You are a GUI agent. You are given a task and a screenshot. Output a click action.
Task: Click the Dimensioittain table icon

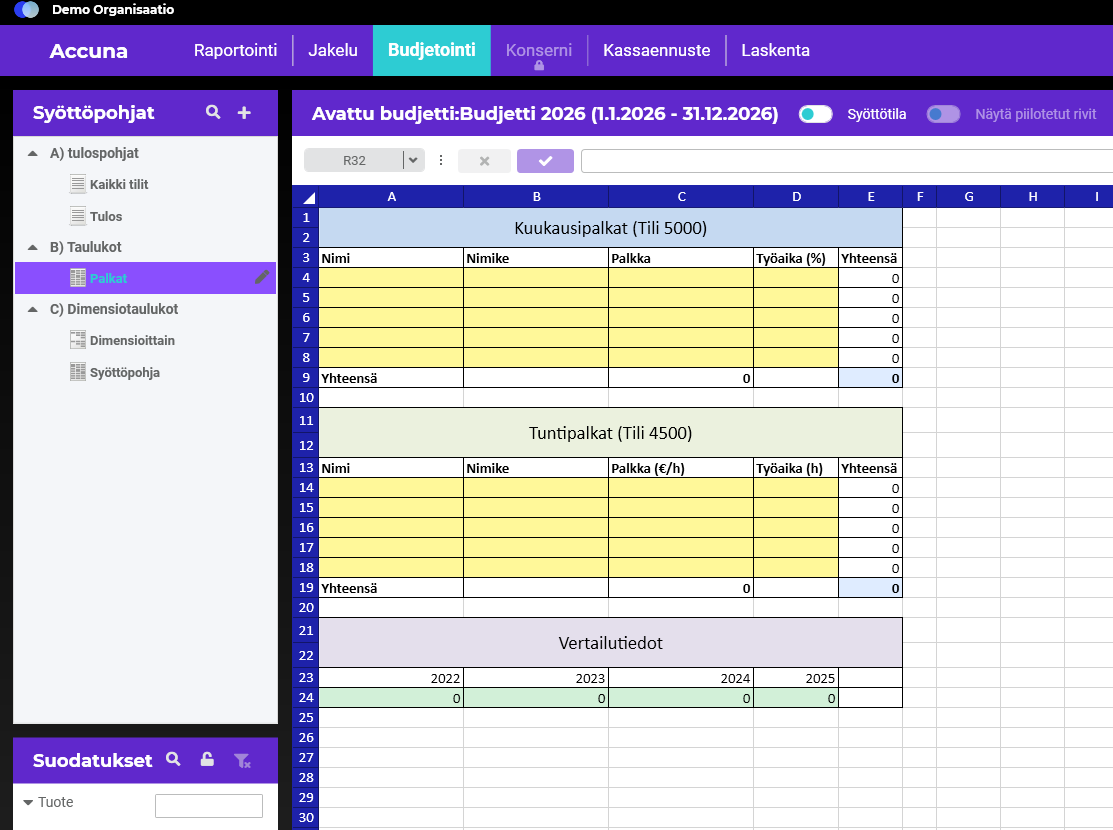(x=78, y=340)
